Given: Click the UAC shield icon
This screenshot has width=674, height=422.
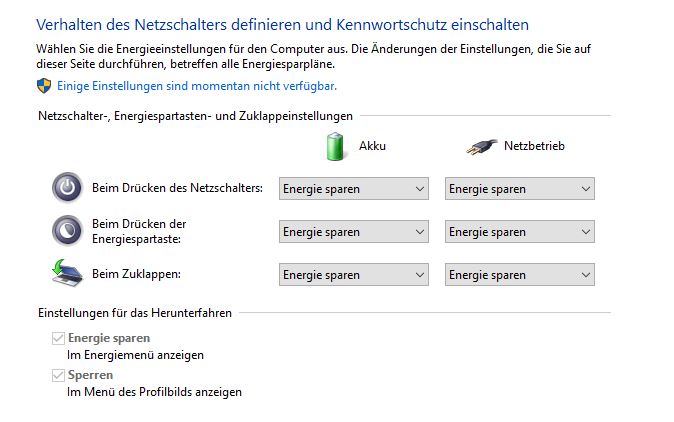Looking at the screenshot, I should [44, 86].
